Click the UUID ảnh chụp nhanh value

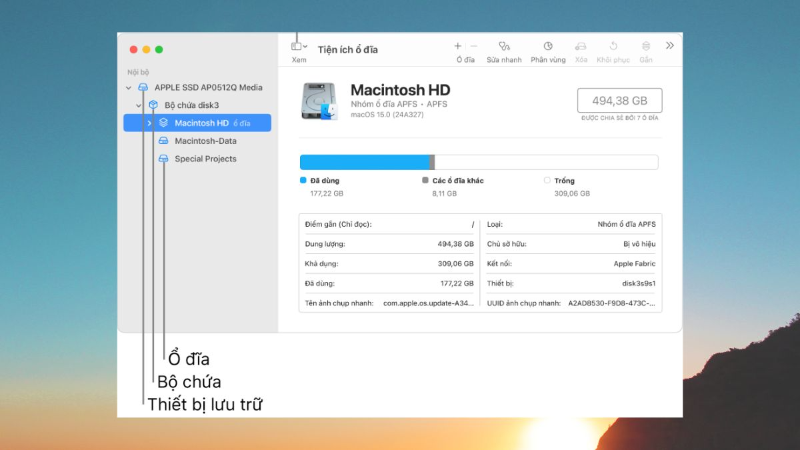click(x=611, y=303)
